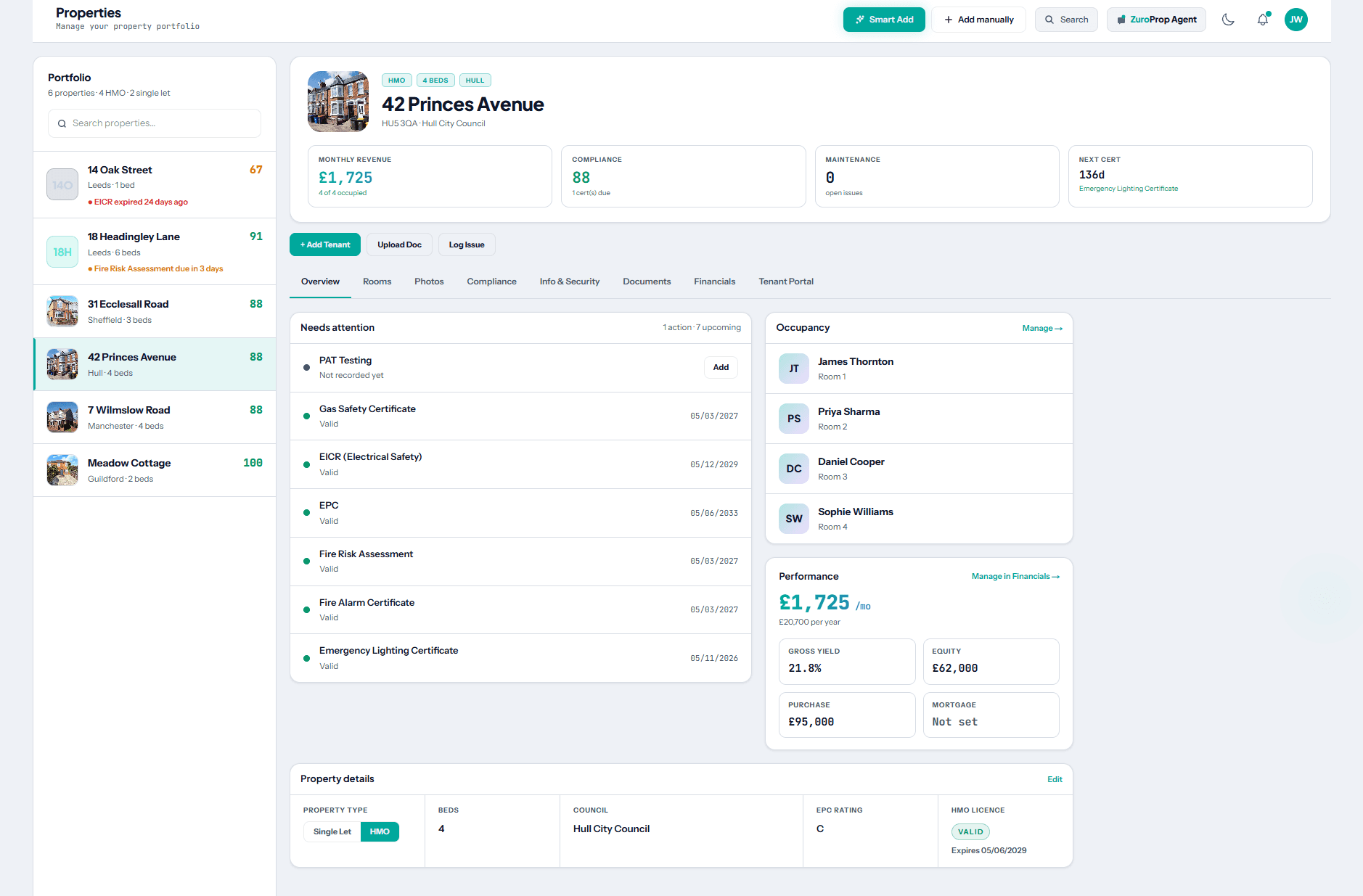The height and width of the screenshot is (896, 1363).
Task: Select Single Let property type
Action: (x=332, y=831)
